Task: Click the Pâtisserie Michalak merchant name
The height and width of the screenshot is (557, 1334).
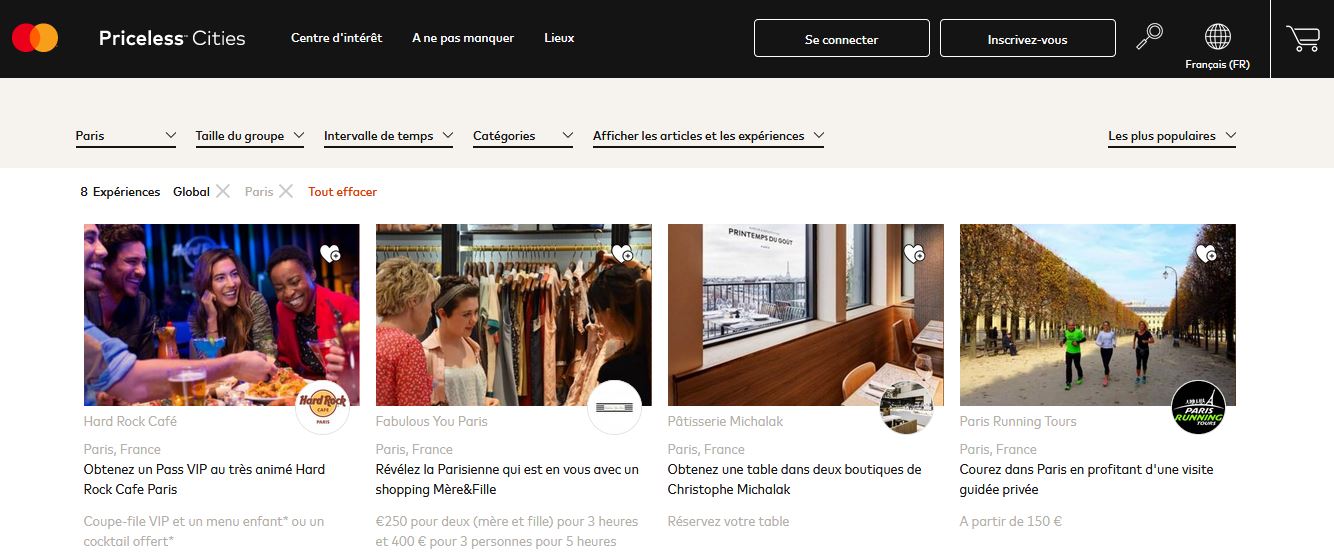Action: (726, 421)
